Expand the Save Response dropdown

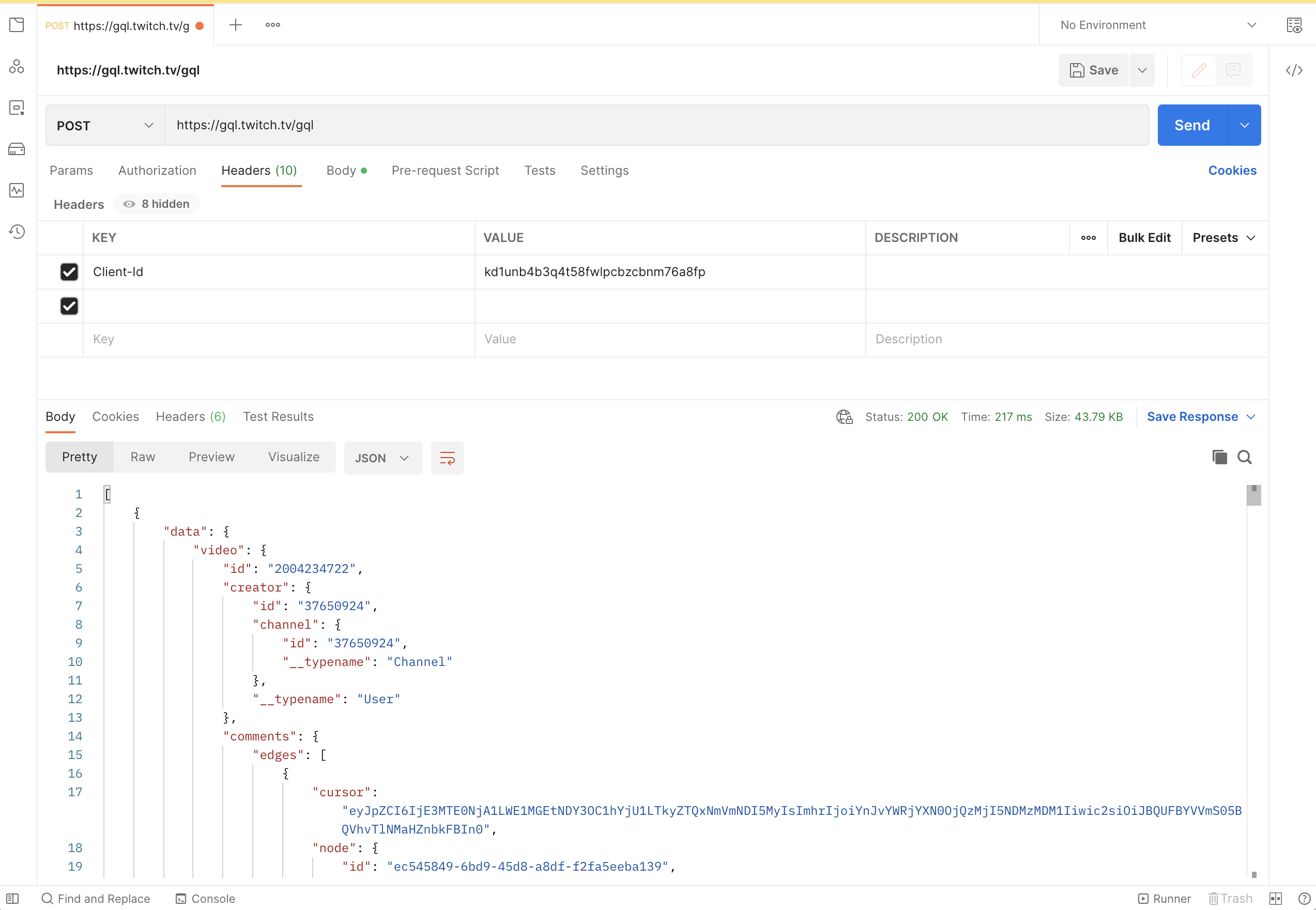[x=1201, y=417]
